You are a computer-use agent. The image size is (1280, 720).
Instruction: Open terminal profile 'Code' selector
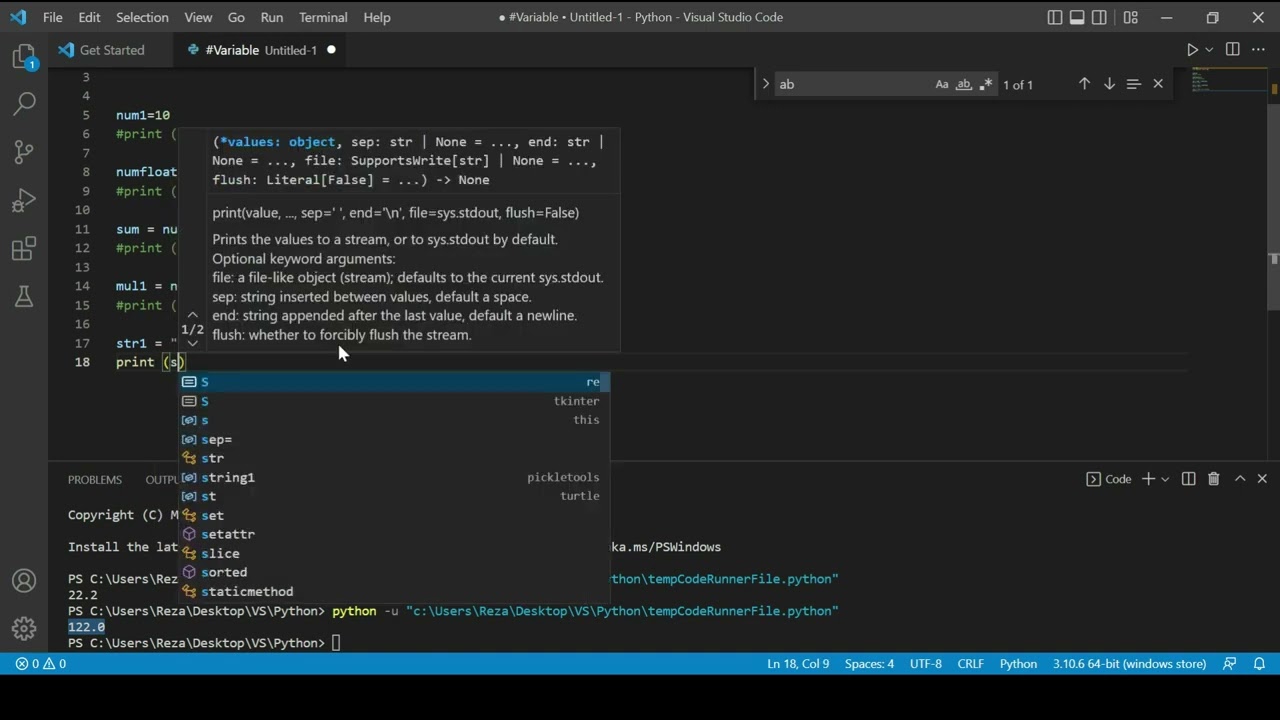1109,479
